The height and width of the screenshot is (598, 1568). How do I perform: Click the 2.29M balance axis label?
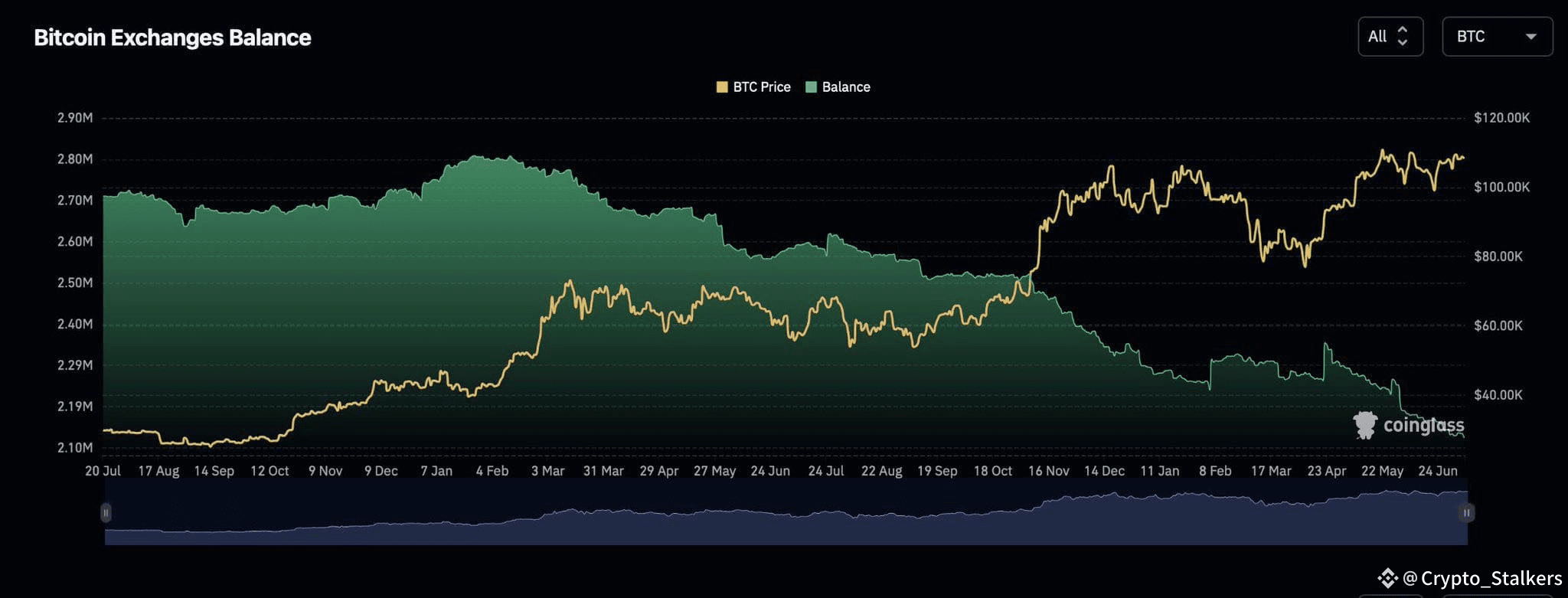[75, 365]
